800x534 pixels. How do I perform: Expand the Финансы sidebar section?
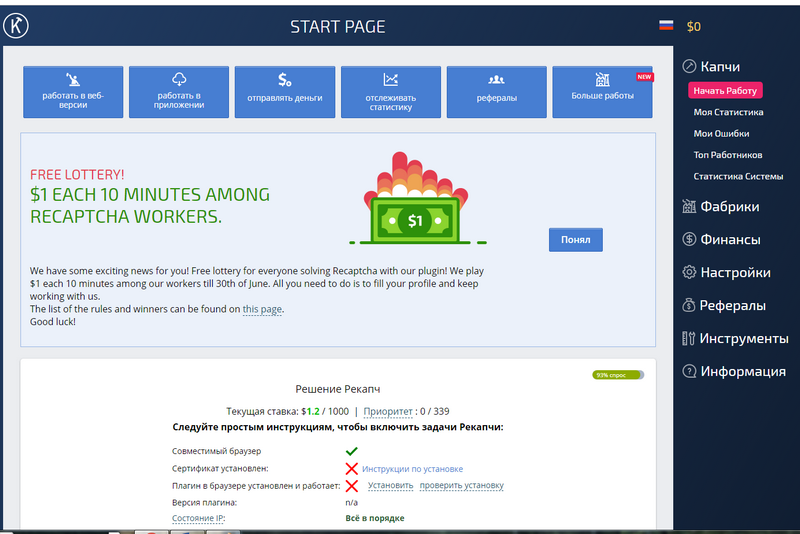tap(730, 240)
